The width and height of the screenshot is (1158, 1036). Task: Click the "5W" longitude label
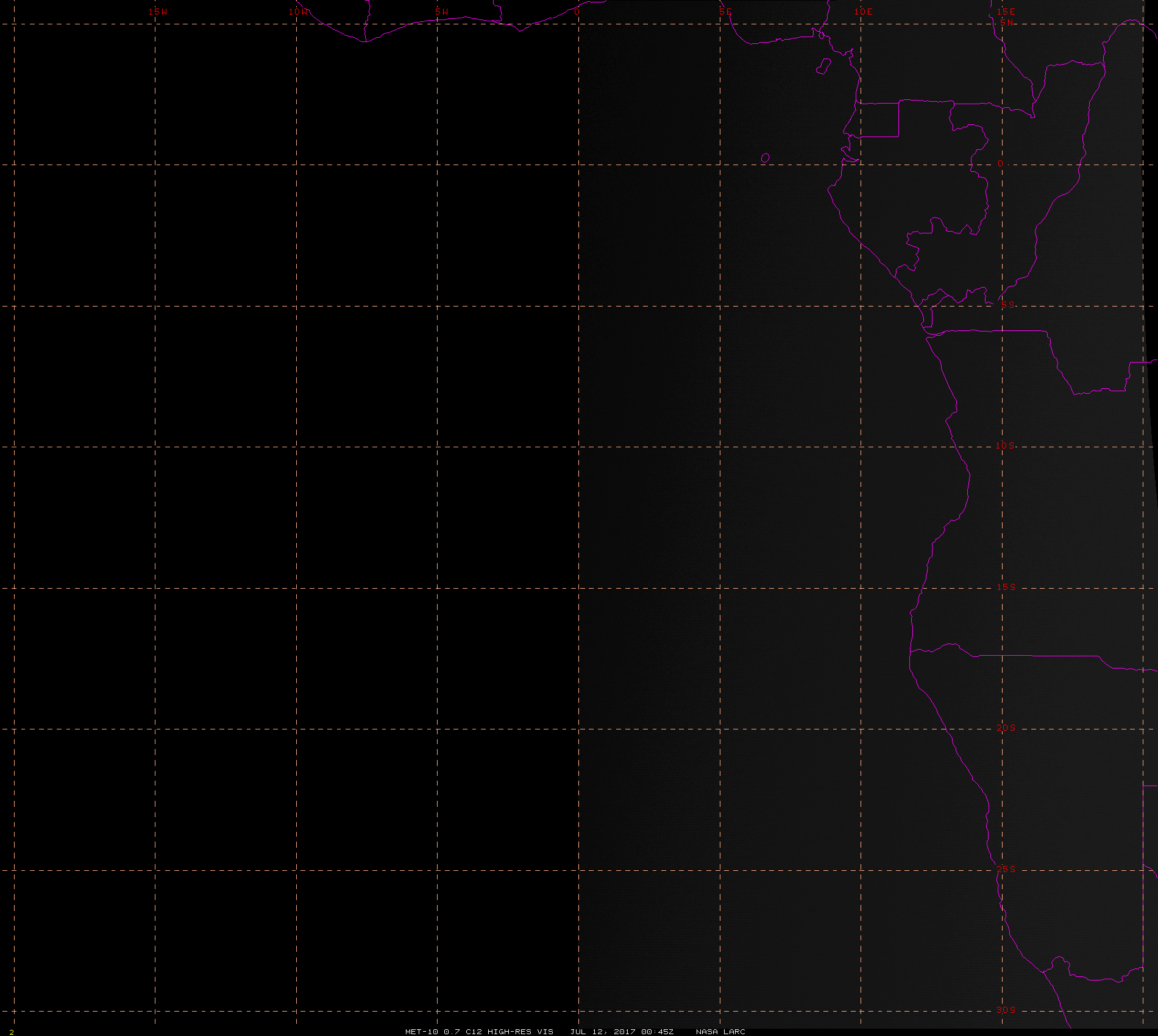[442, 12]
